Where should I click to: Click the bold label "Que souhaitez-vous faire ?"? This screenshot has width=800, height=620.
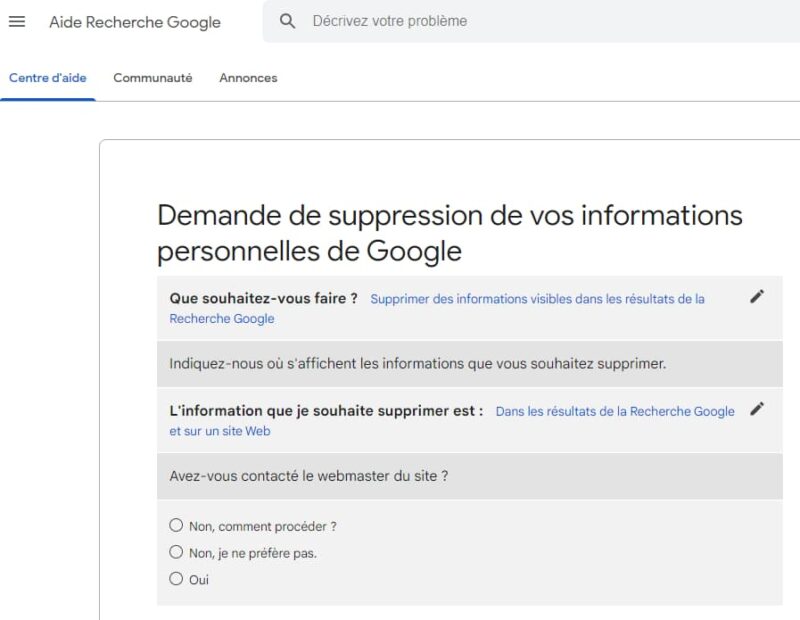pos(265,296)
